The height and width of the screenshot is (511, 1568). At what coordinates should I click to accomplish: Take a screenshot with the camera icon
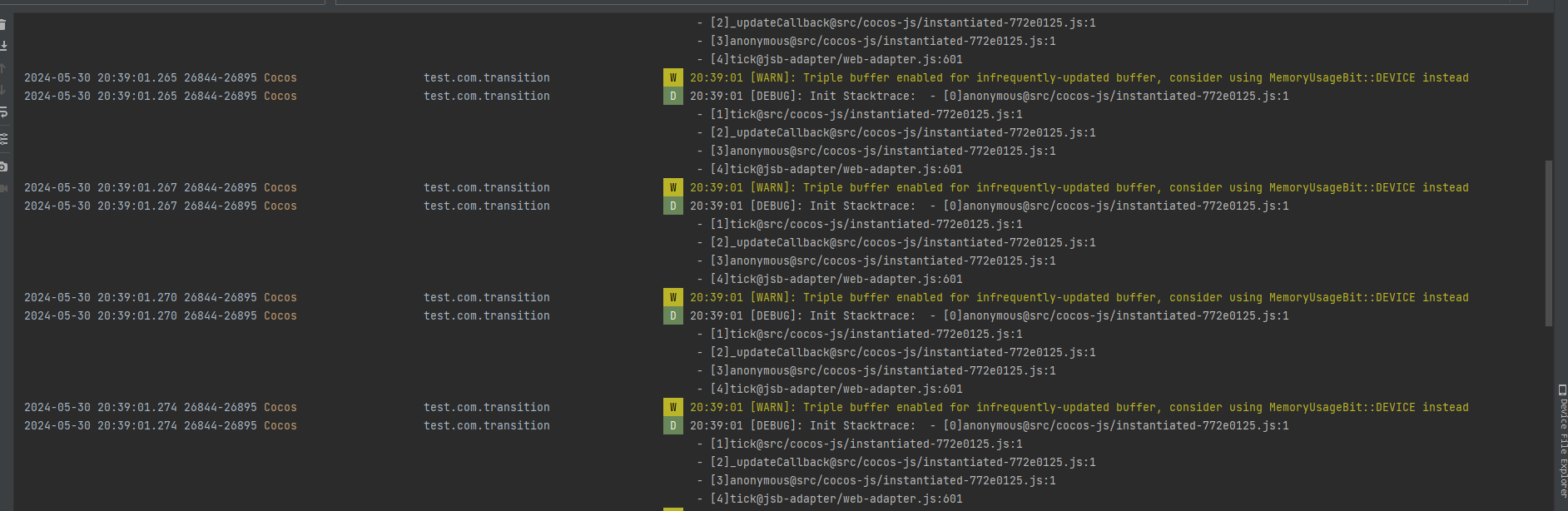pyautogui.click(x=3, y=166)
